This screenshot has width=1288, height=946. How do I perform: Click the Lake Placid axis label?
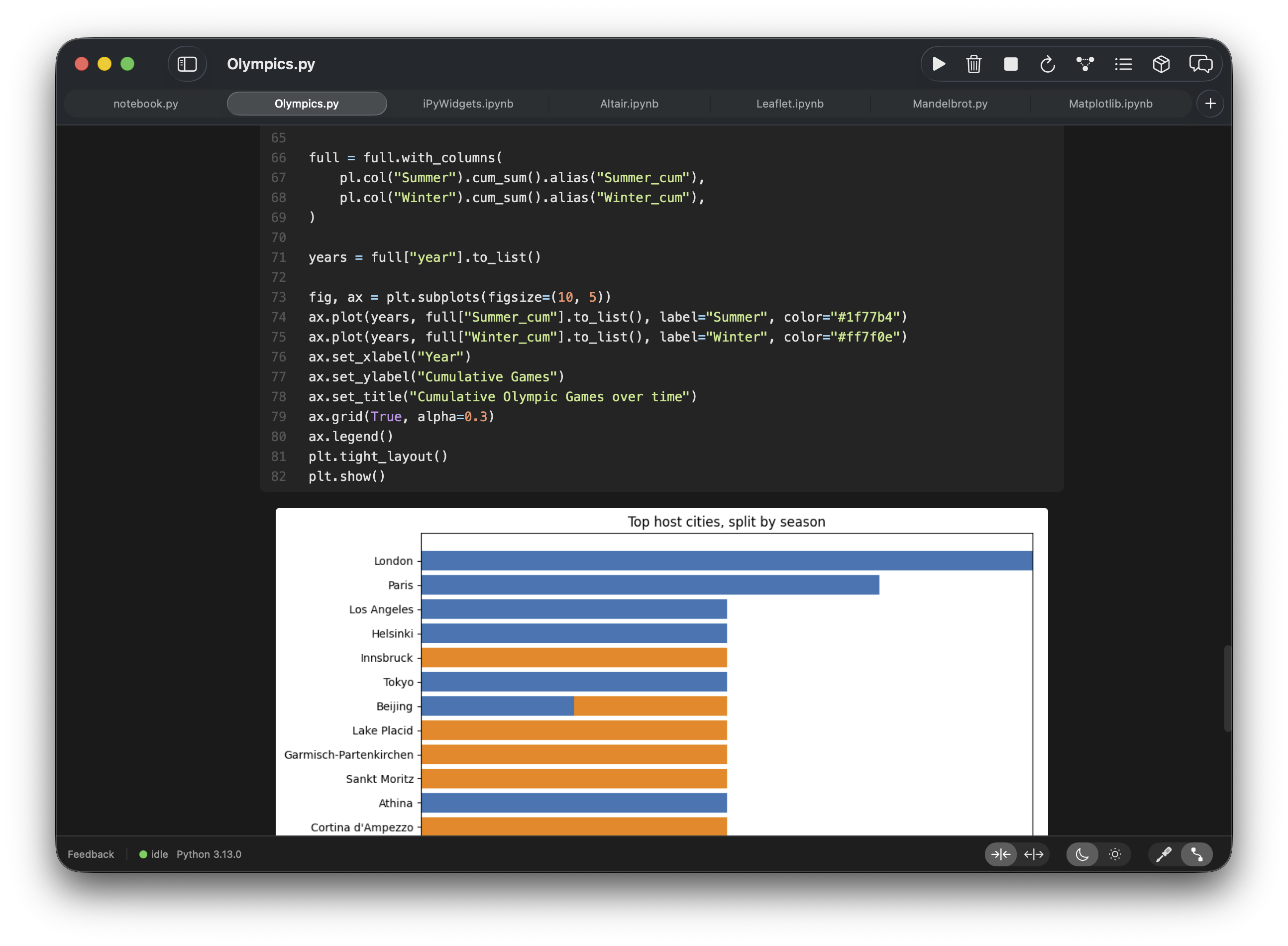(382, 731)
